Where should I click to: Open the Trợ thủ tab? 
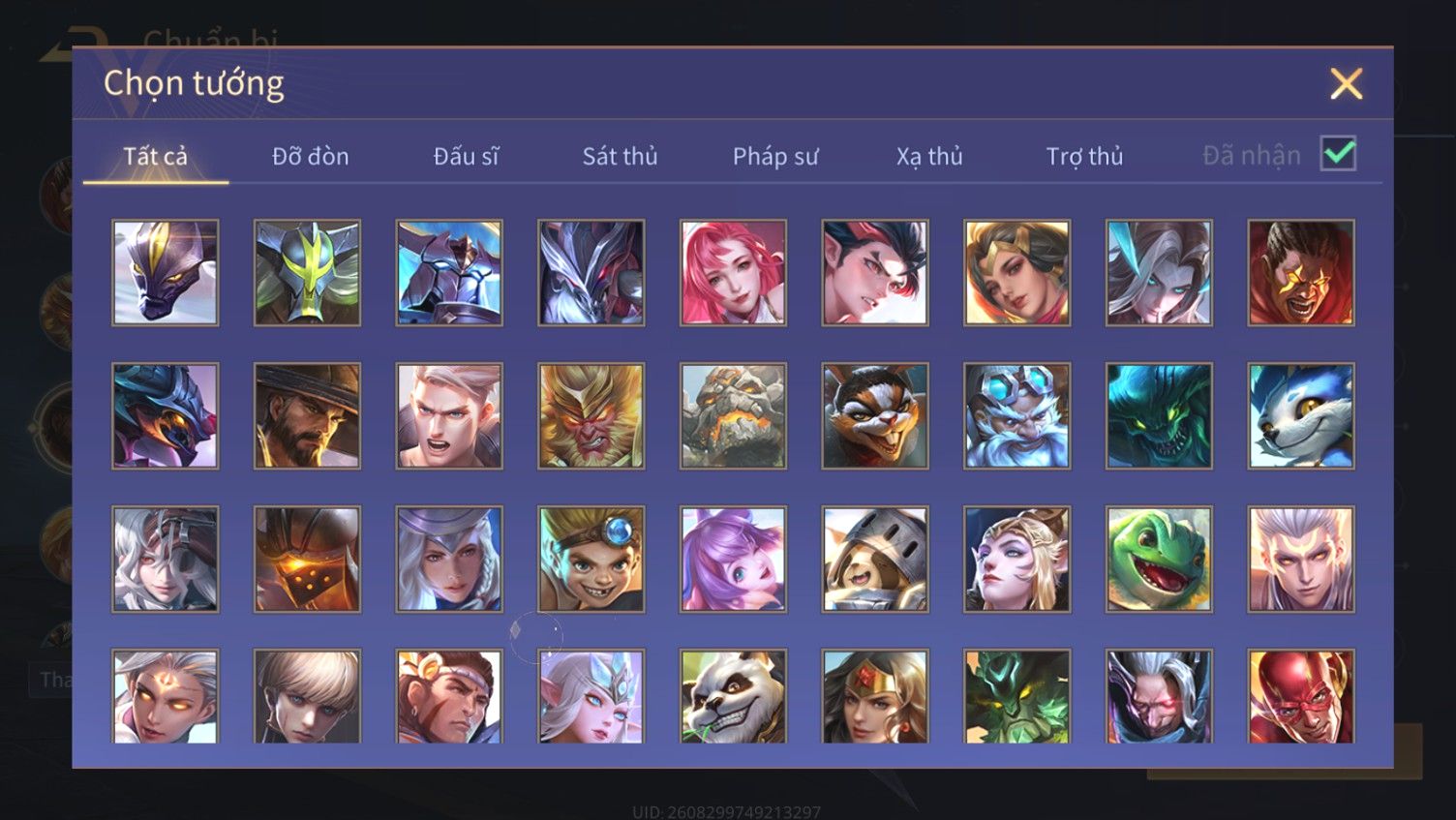[1084, 156]
